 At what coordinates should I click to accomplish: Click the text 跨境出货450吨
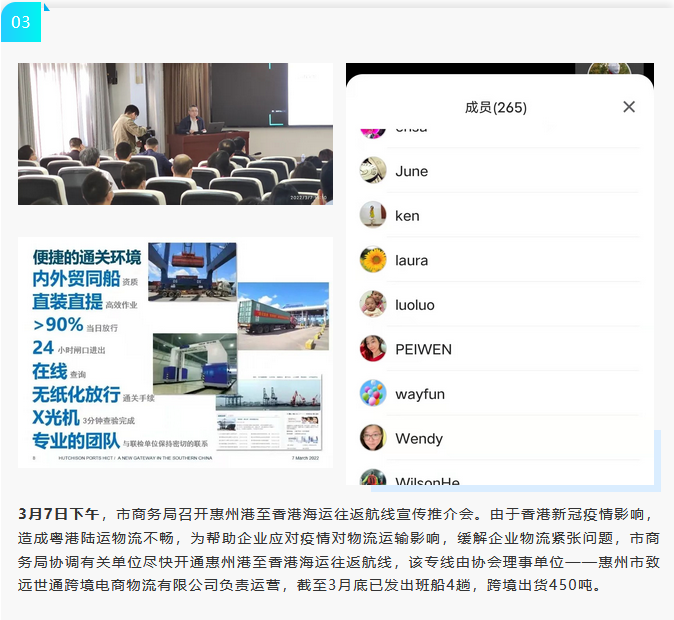[539, 585]
